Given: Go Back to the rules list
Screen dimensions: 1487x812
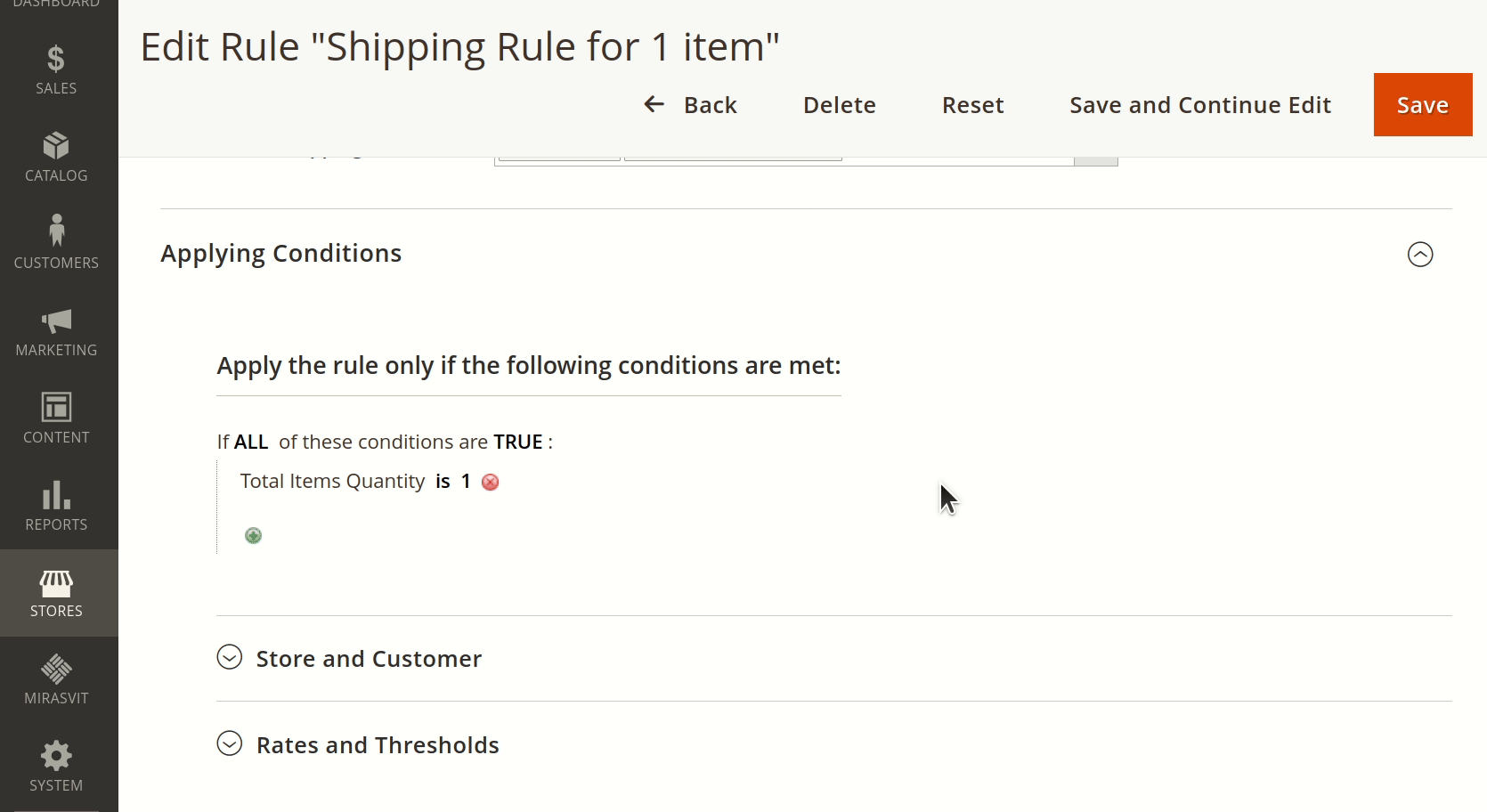Looking at the screenshot, I should pos(691,105).
